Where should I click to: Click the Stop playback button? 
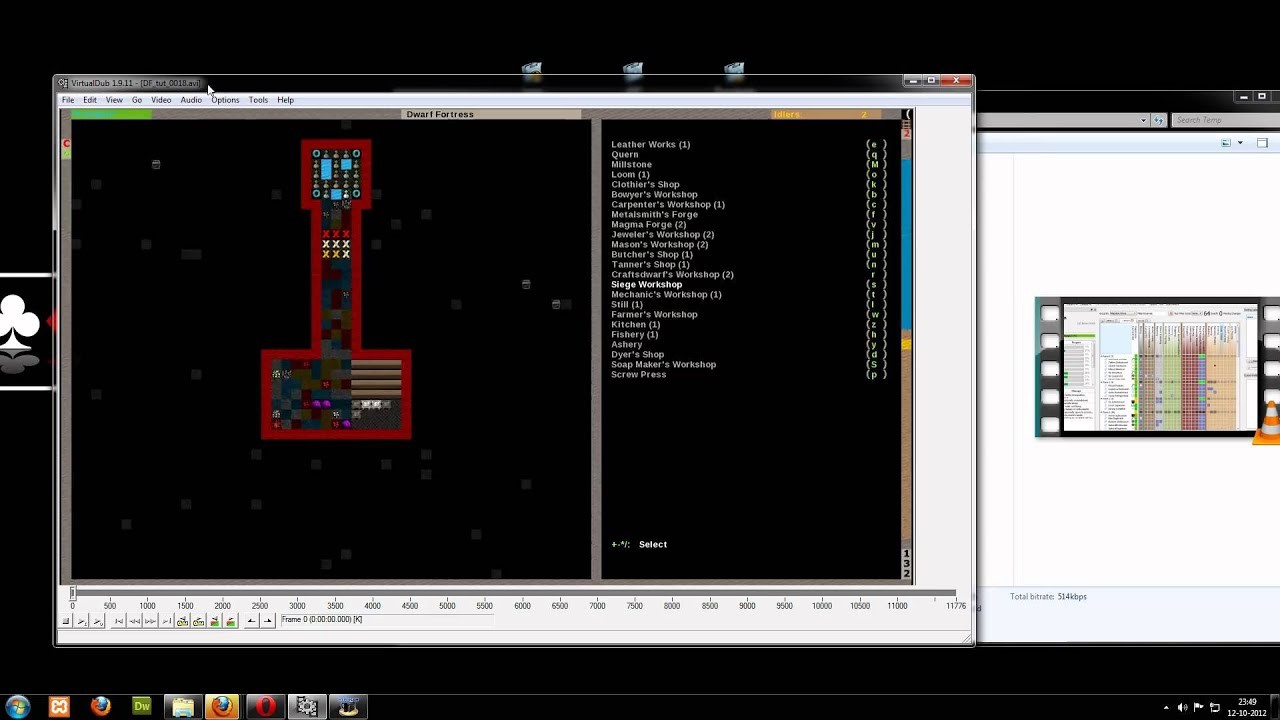66,621
